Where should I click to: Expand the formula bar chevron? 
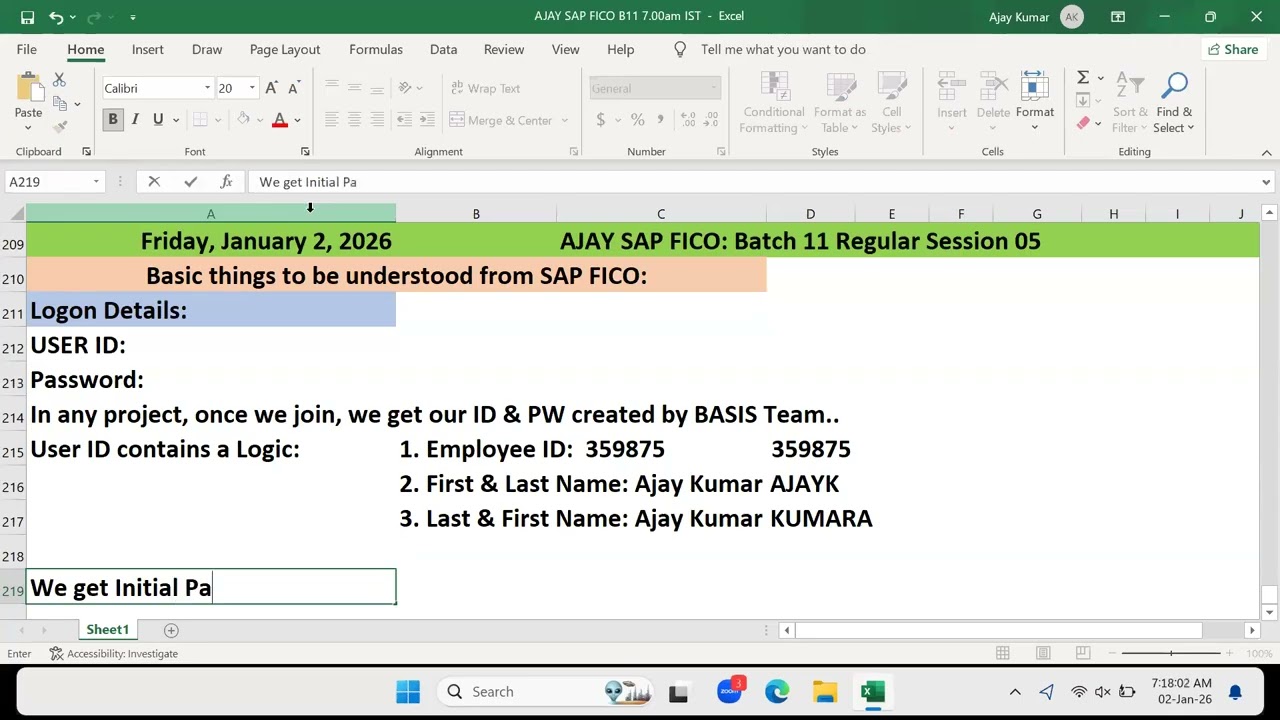click(x=1266, y=182)
